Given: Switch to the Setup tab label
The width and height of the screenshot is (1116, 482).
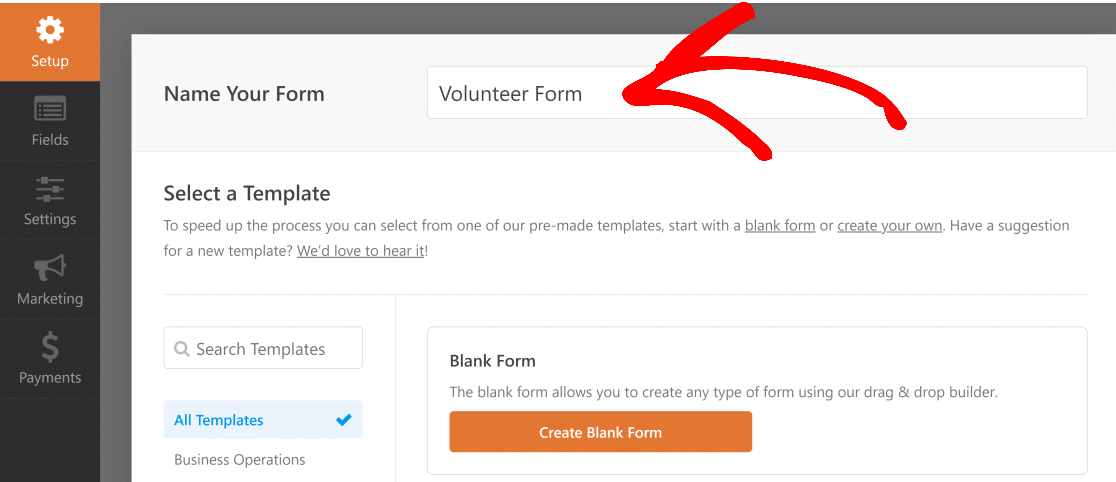Looking at the screenshot, I should [50, 61].
